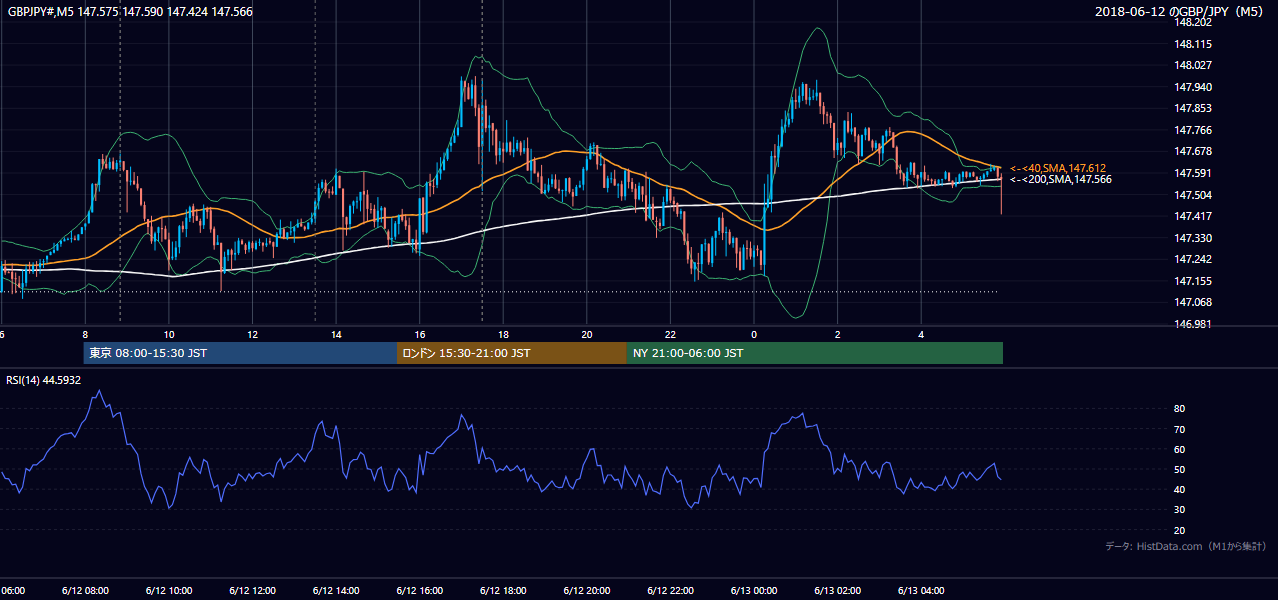Image resolution: width=1278 pixels, height=600 pixels.
Task: Click price axis label 147.417
Action: tap(1194, 216)
